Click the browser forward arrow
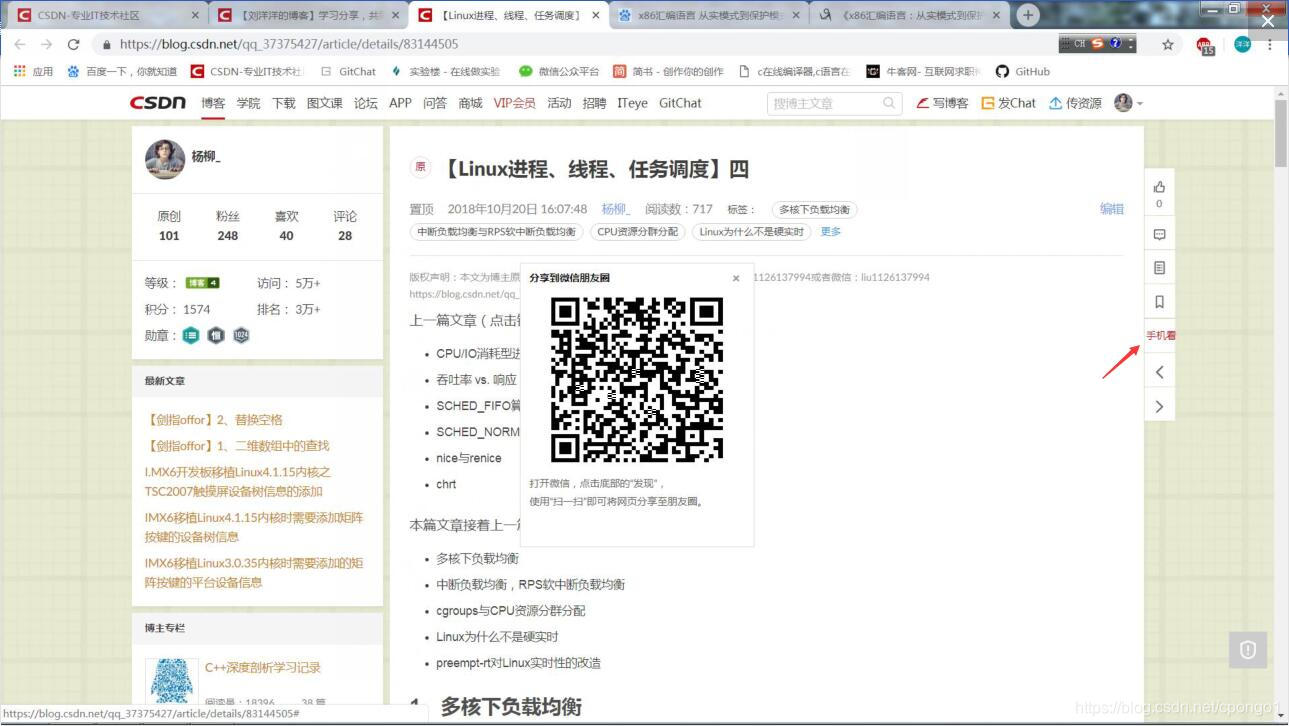The image size is (1289, 726). pos(46,44)
